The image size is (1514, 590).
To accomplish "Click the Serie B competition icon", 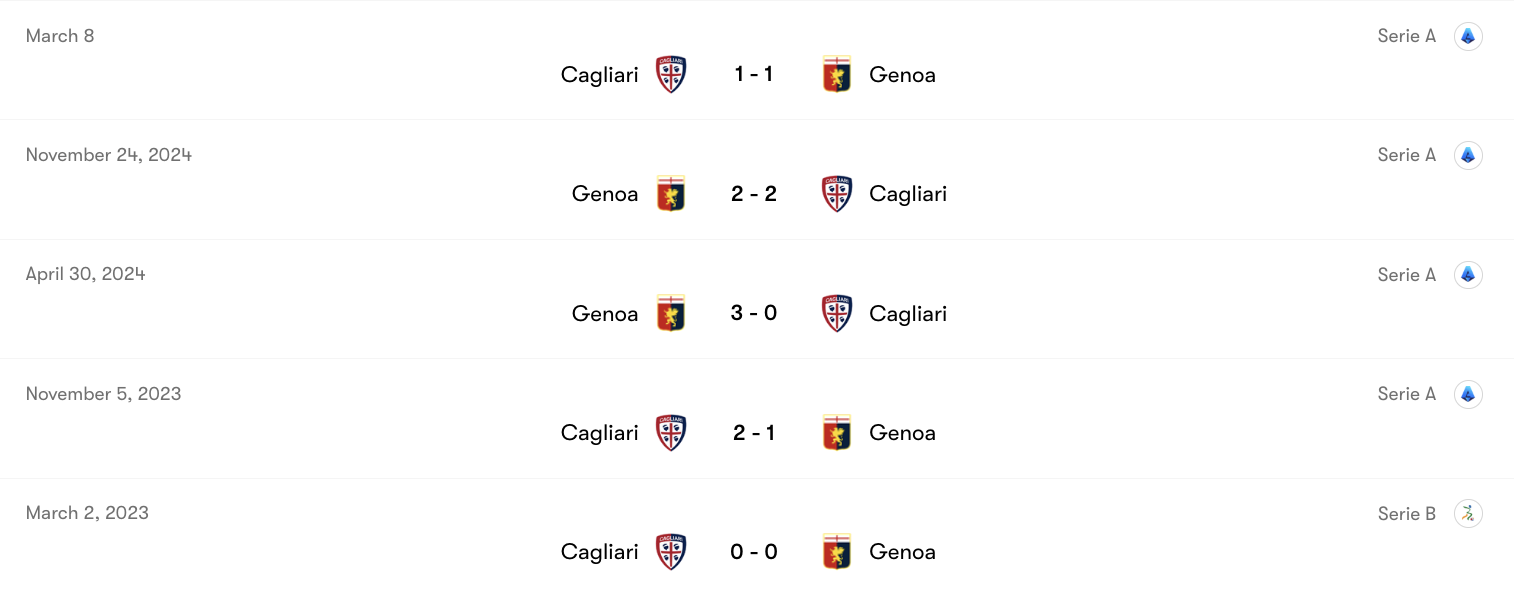I will (1468, 513).
